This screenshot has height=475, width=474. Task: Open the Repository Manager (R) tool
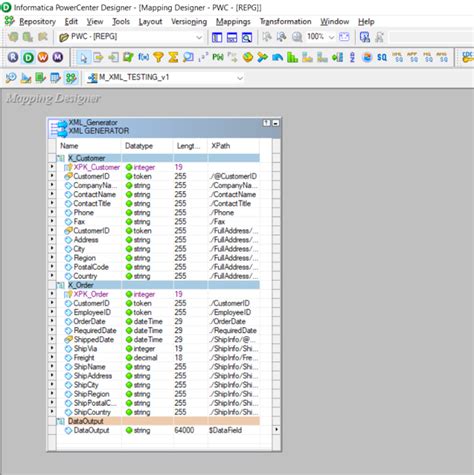tap(13, 57)
